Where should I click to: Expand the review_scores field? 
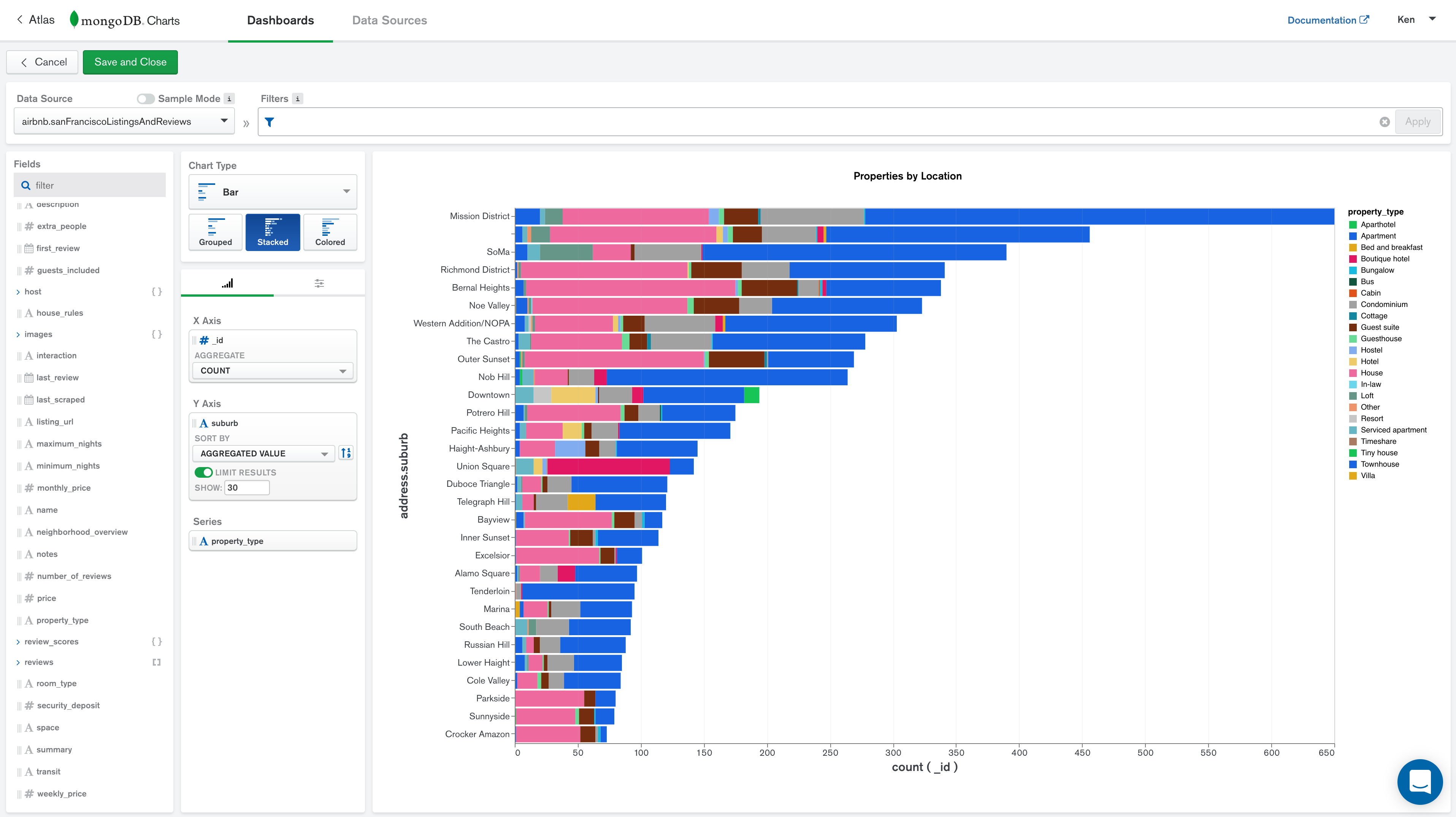tap(18, 642)
